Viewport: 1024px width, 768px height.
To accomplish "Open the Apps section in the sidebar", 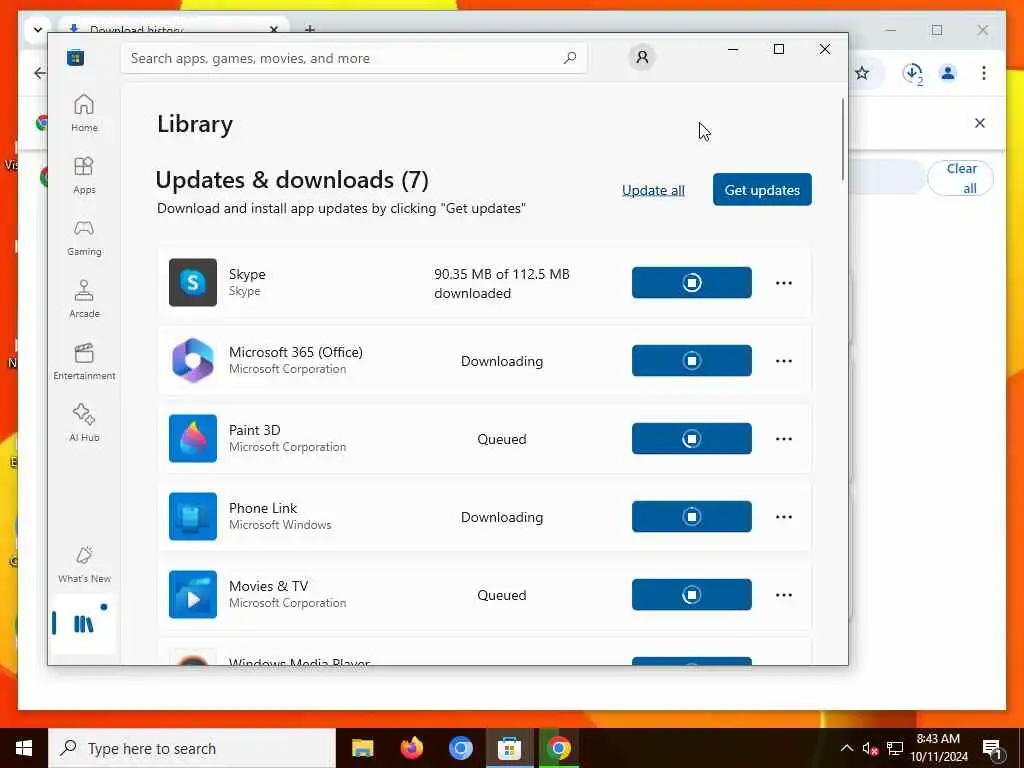I will [x=84, y=175].
